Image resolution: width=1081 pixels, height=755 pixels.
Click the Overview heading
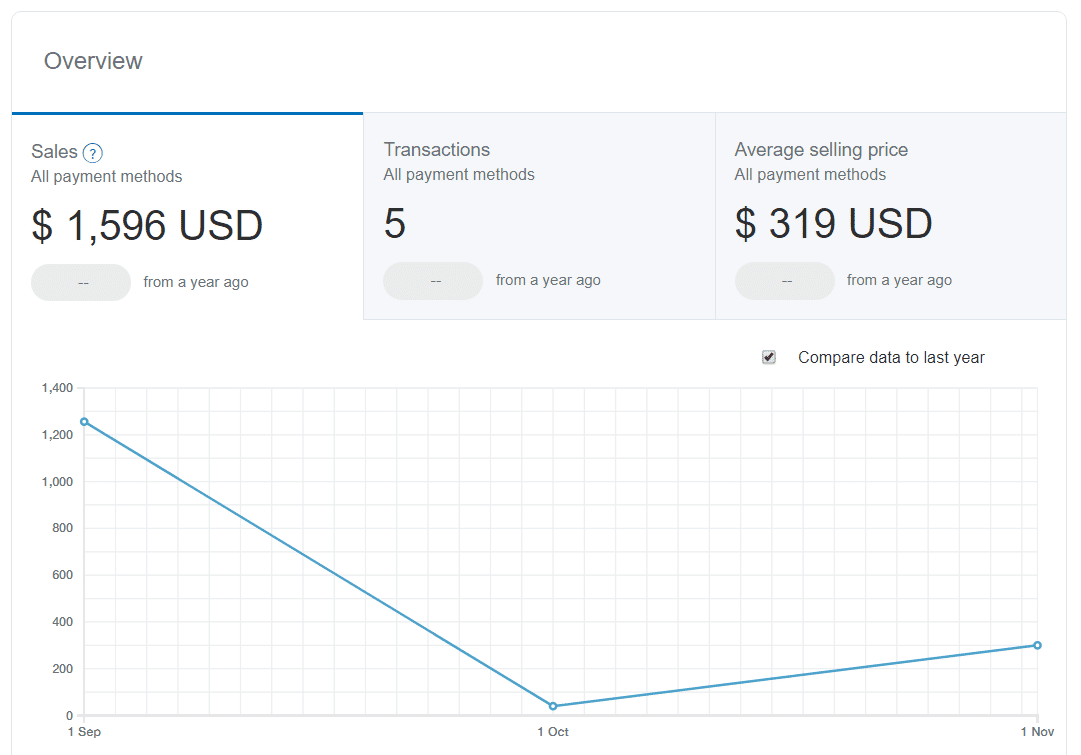(x=93, y=61)
